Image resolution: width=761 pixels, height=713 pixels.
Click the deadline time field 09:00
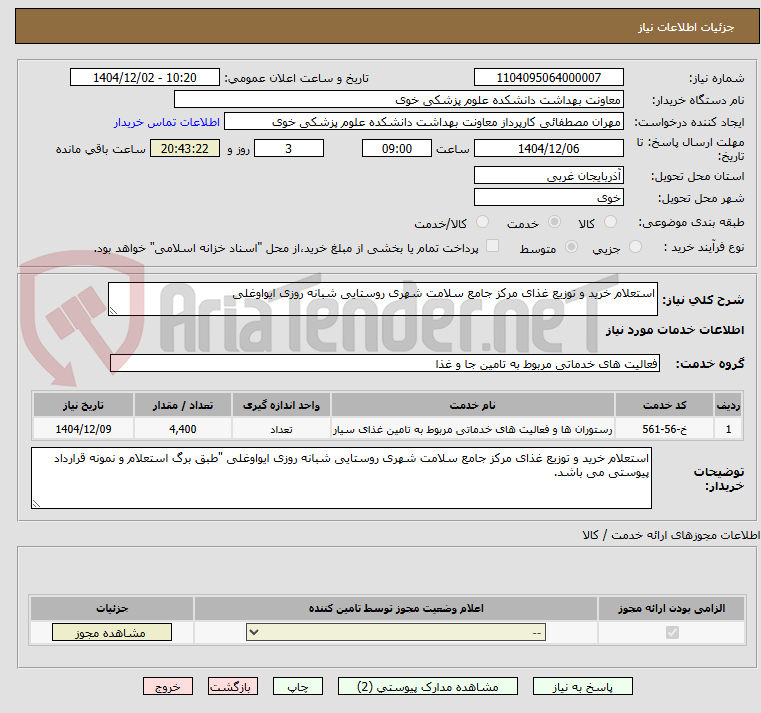pyautogui.click(x=397, y=149)
